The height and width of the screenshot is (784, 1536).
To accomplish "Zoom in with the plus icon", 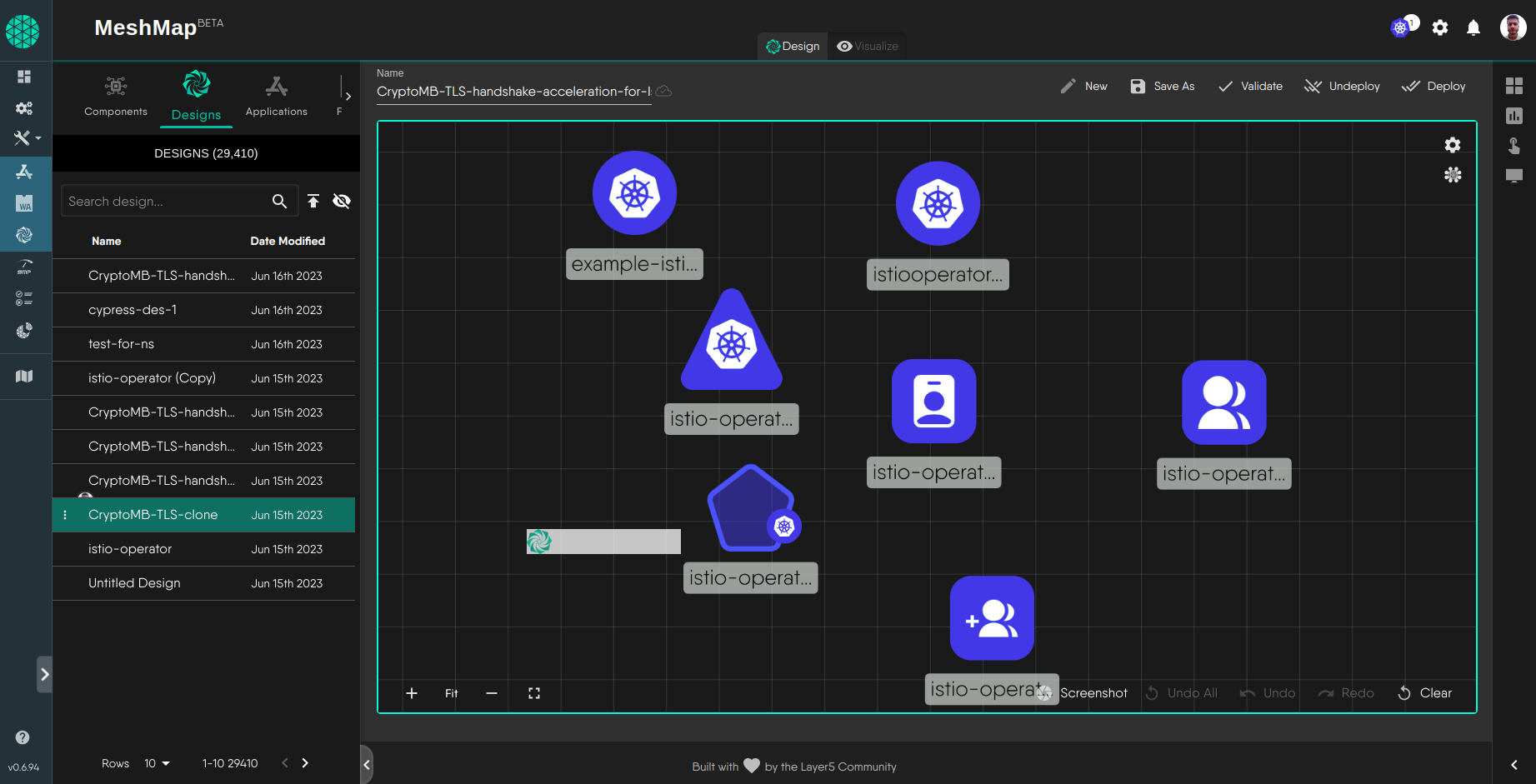I will [412, 693].
